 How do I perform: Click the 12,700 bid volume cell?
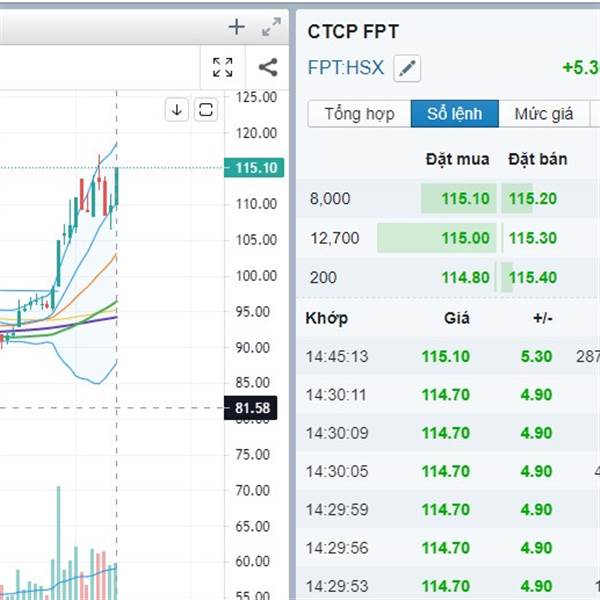(x=335, y=238)
